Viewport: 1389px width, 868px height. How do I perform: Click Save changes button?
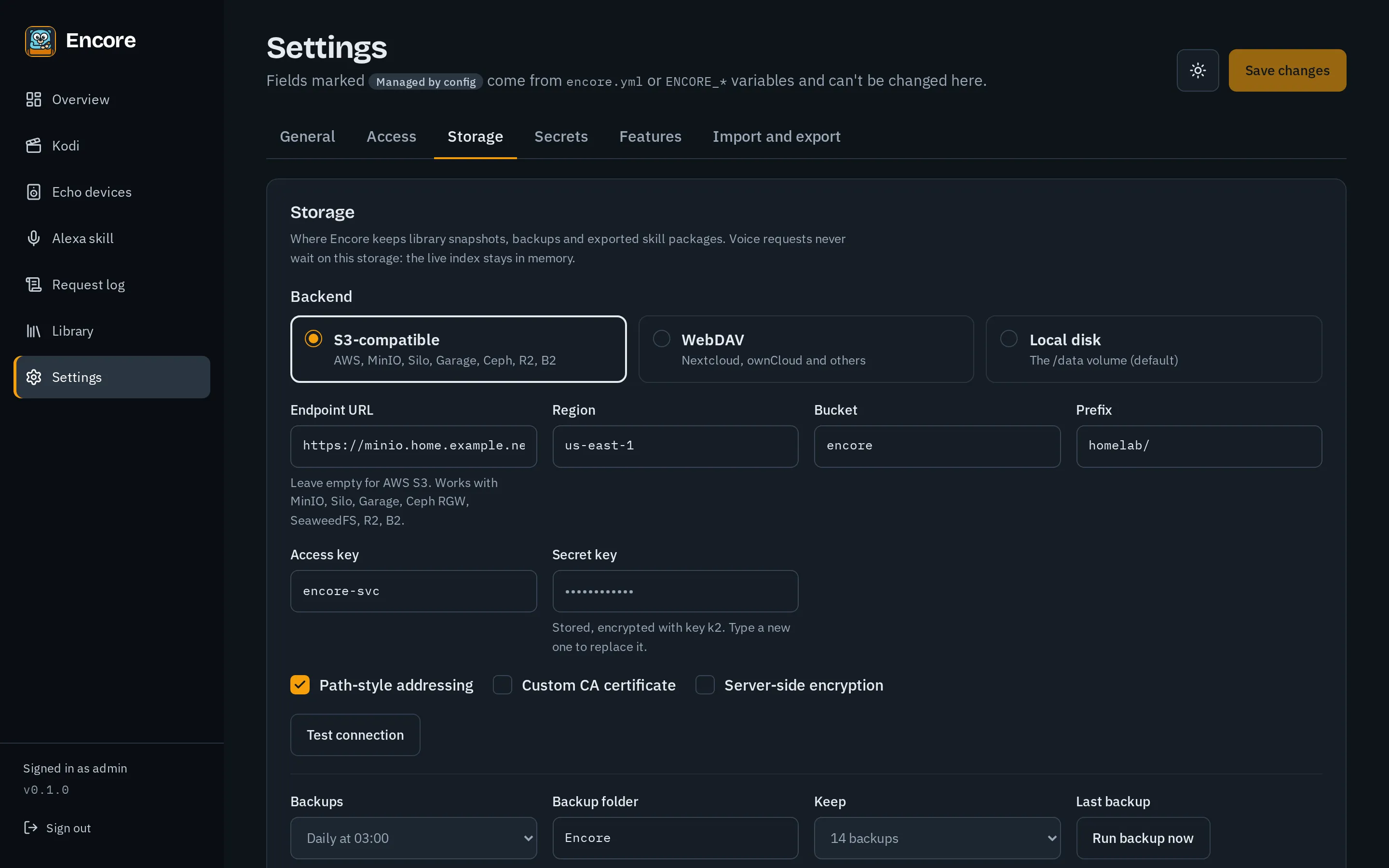pyautogui.click(x=1287, y=70)
